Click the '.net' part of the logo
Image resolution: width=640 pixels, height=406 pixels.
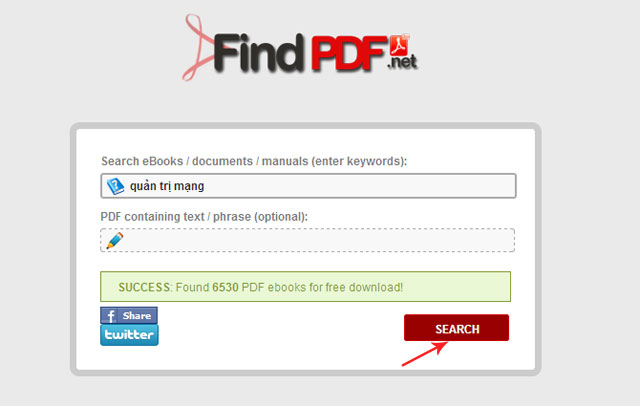402,62
